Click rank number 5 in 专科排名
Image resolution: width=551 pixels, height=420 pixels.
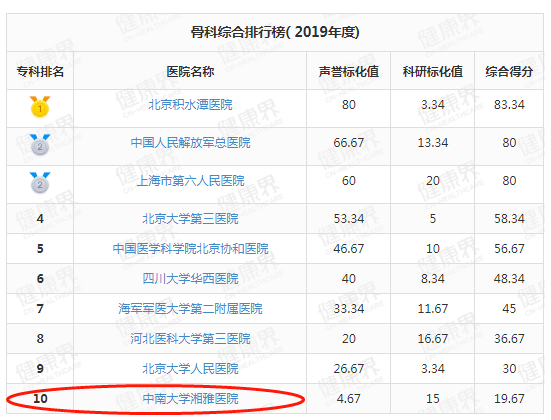click(x=40, y=248)
